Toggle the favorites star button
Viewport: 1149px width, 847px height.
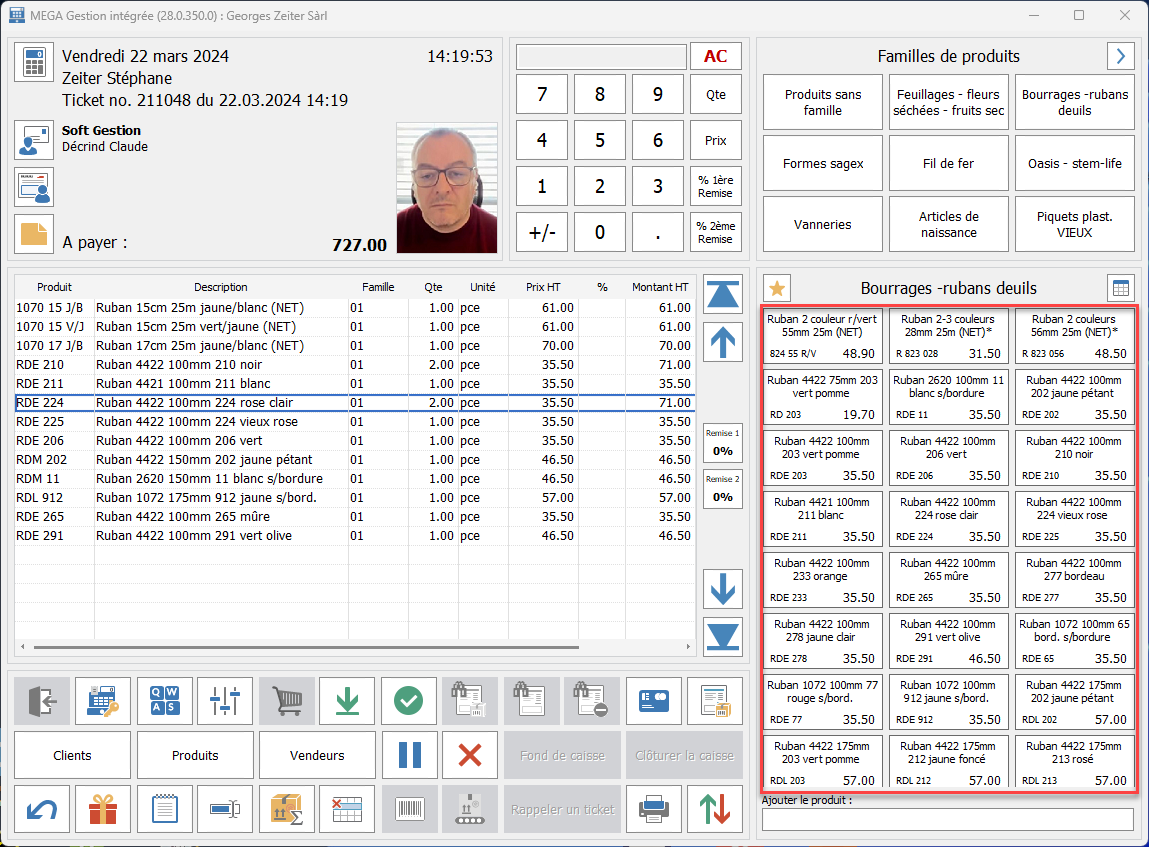coord(778,288)
